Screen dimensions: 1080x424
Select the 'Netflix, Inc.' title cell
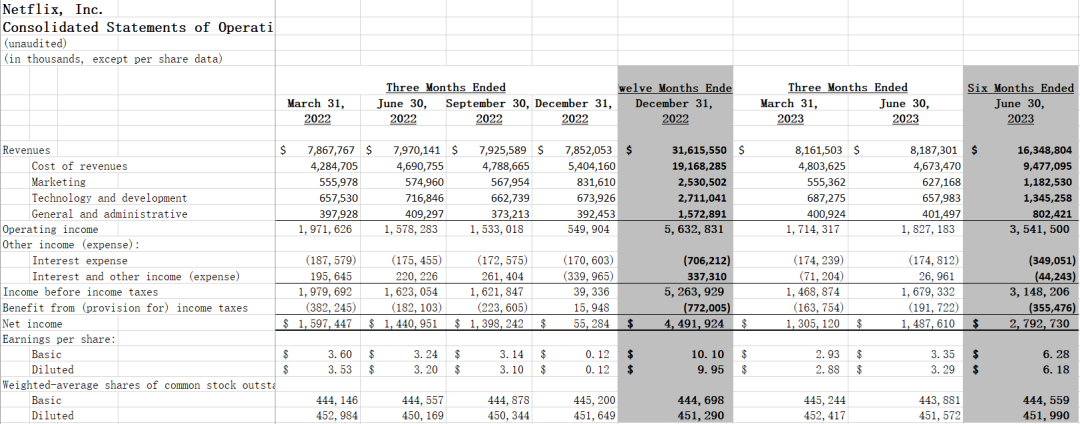click(x=54, y=10)
